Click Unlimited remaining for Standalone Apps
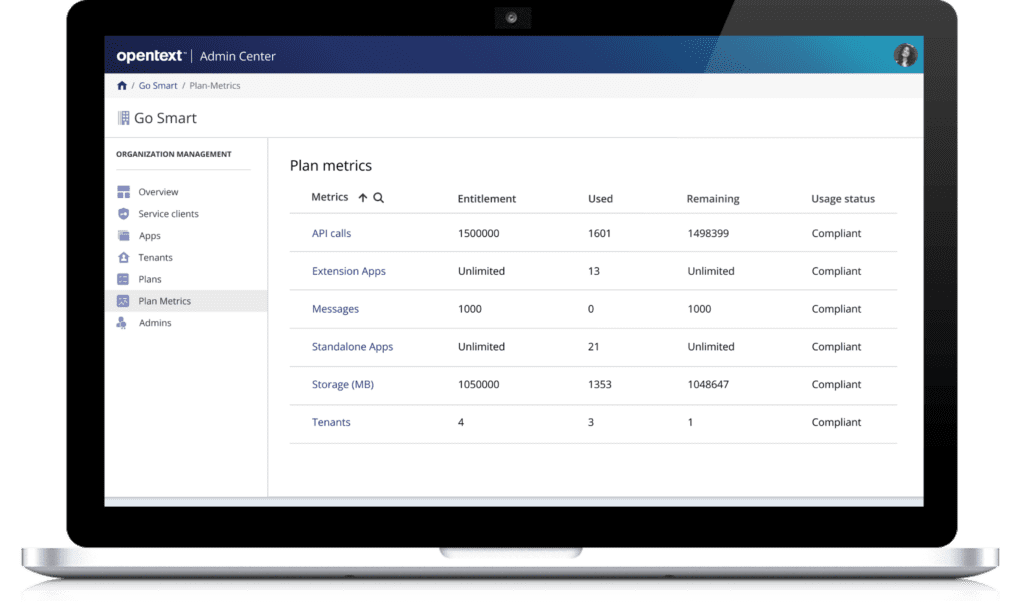 click(711, 347)
